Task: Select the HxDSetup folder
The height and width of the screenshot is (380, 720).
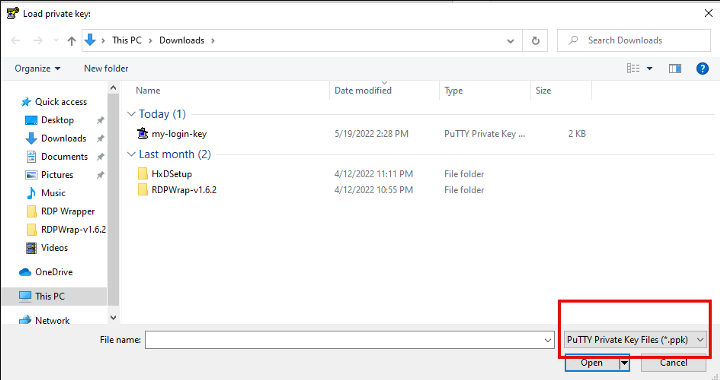Action: click(172, 174)
